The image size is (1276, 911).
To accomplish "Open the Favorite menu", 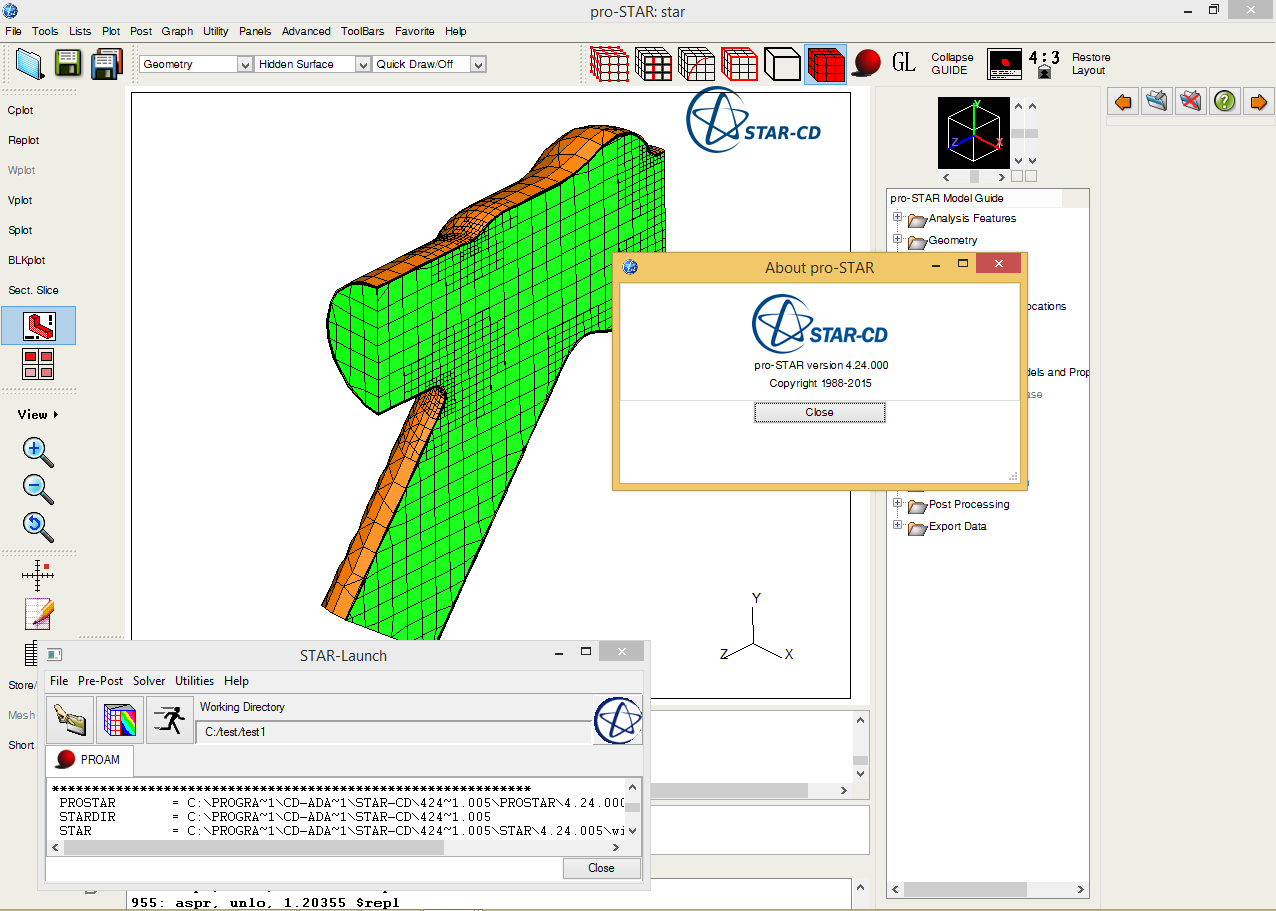I will pos(414,31).
